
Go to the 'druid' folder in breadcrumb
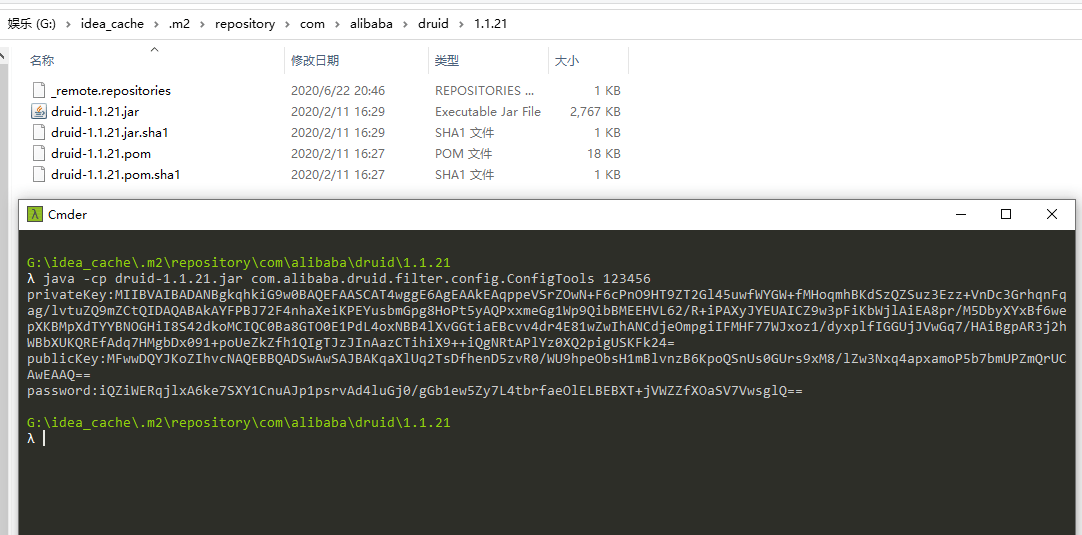tap(433, 24)
